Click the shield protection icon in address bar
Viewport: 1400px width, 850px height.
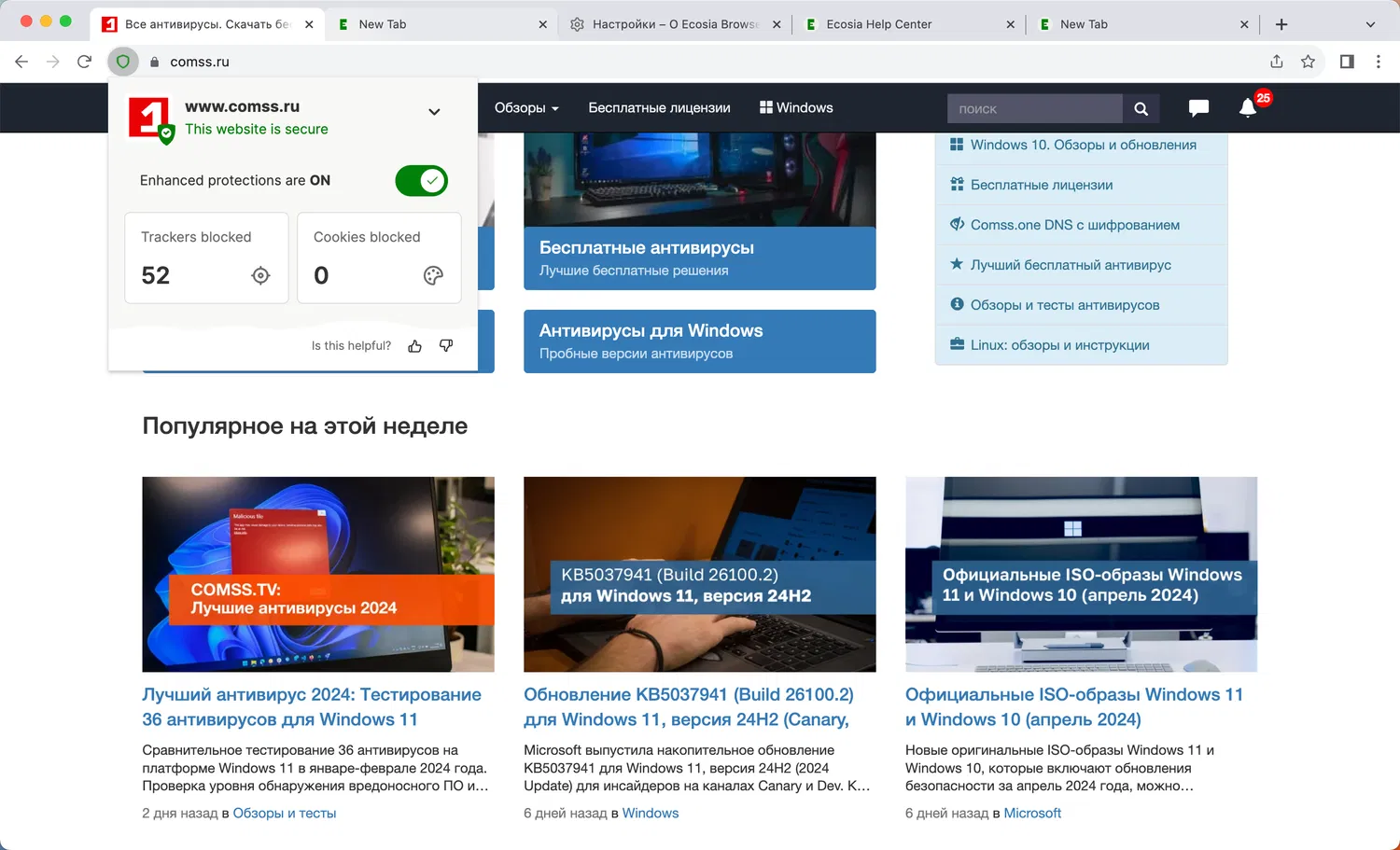[x=122, y=62]
